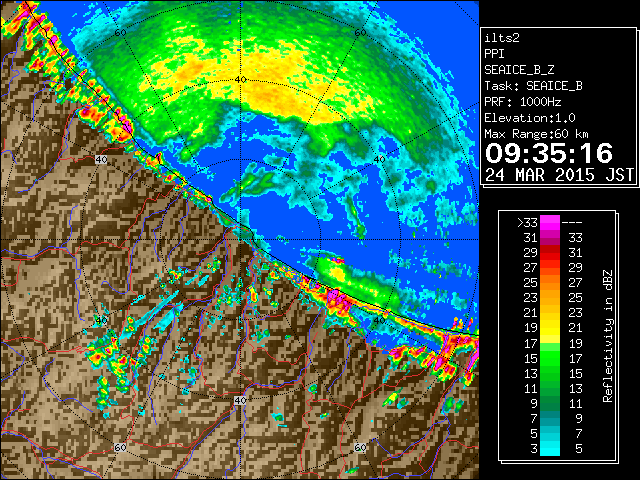Viewport: 640px width, 480px height.
Task: Click the "SEAICE_B_Z" product name
Action: [519, 70]
